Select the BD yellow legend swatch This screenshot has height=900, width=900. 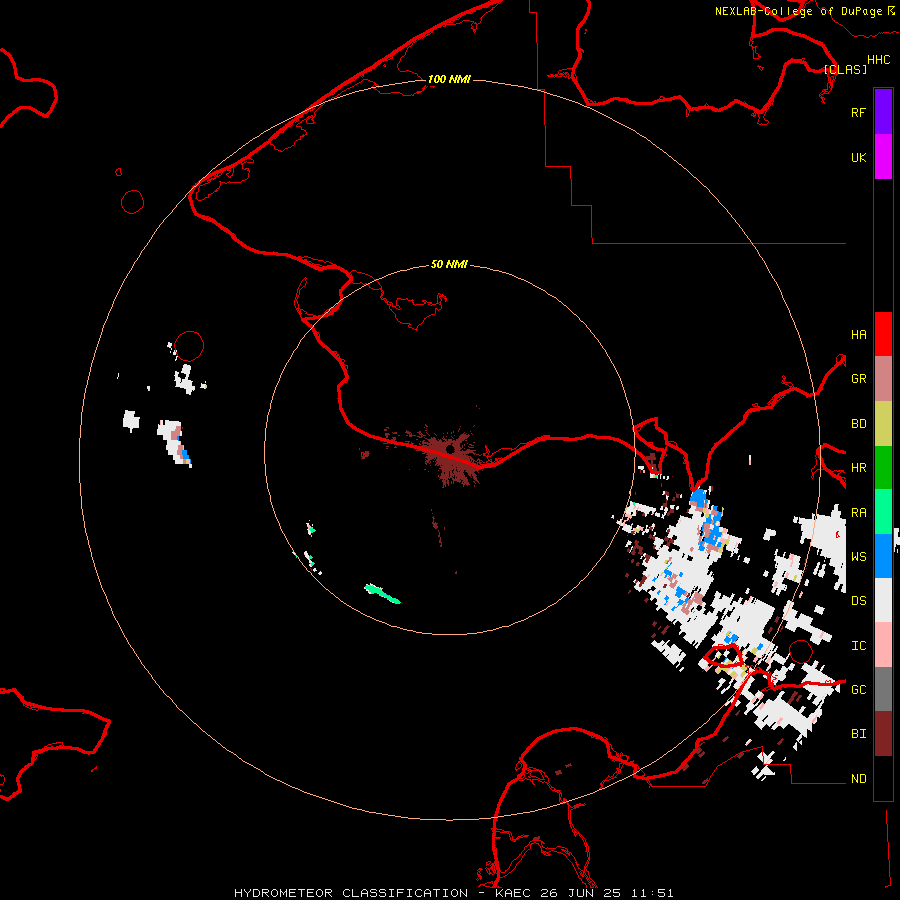coord(883,424)
